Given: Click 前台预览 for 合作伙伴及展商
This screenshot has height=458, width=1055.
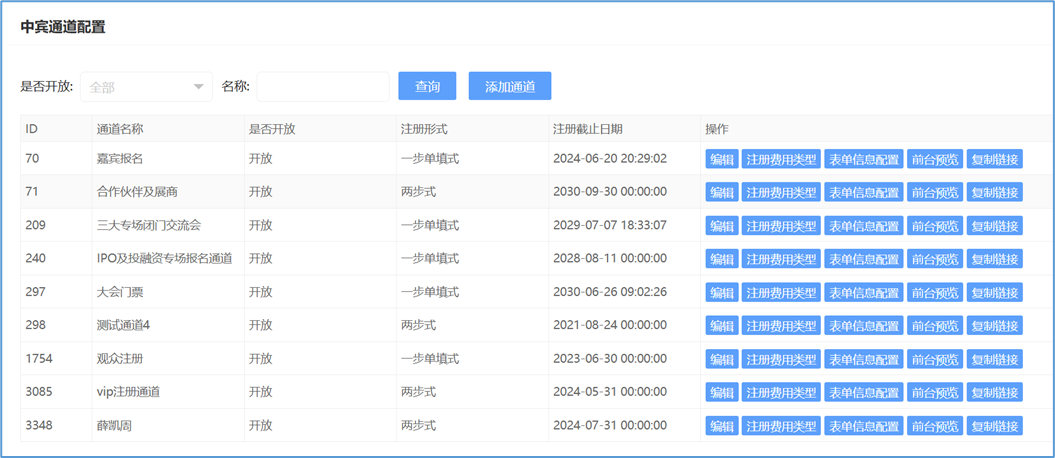Looking at the screenshot, I should point(935,192).
